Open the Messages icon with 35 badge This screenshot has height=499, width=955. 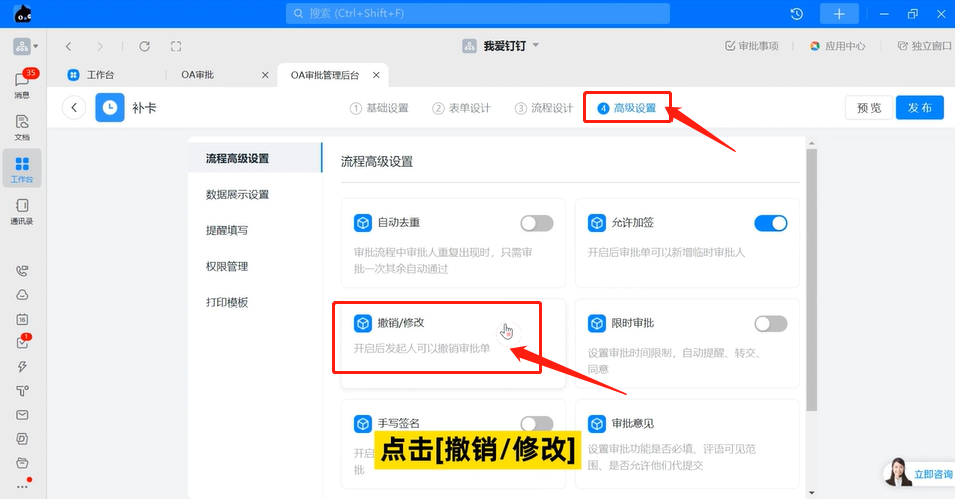[23, 84]
